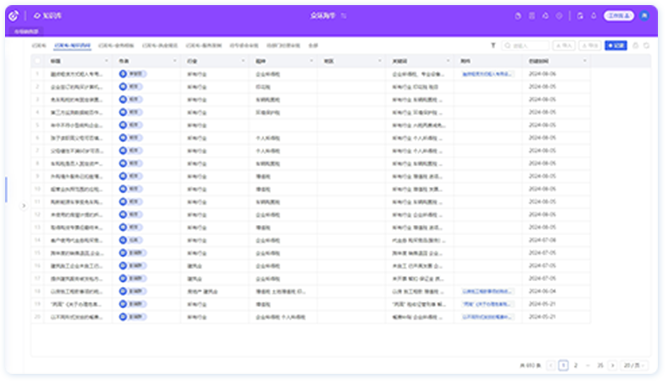
Task: Open the attachment link in row 19
Action: coord(488,304)
